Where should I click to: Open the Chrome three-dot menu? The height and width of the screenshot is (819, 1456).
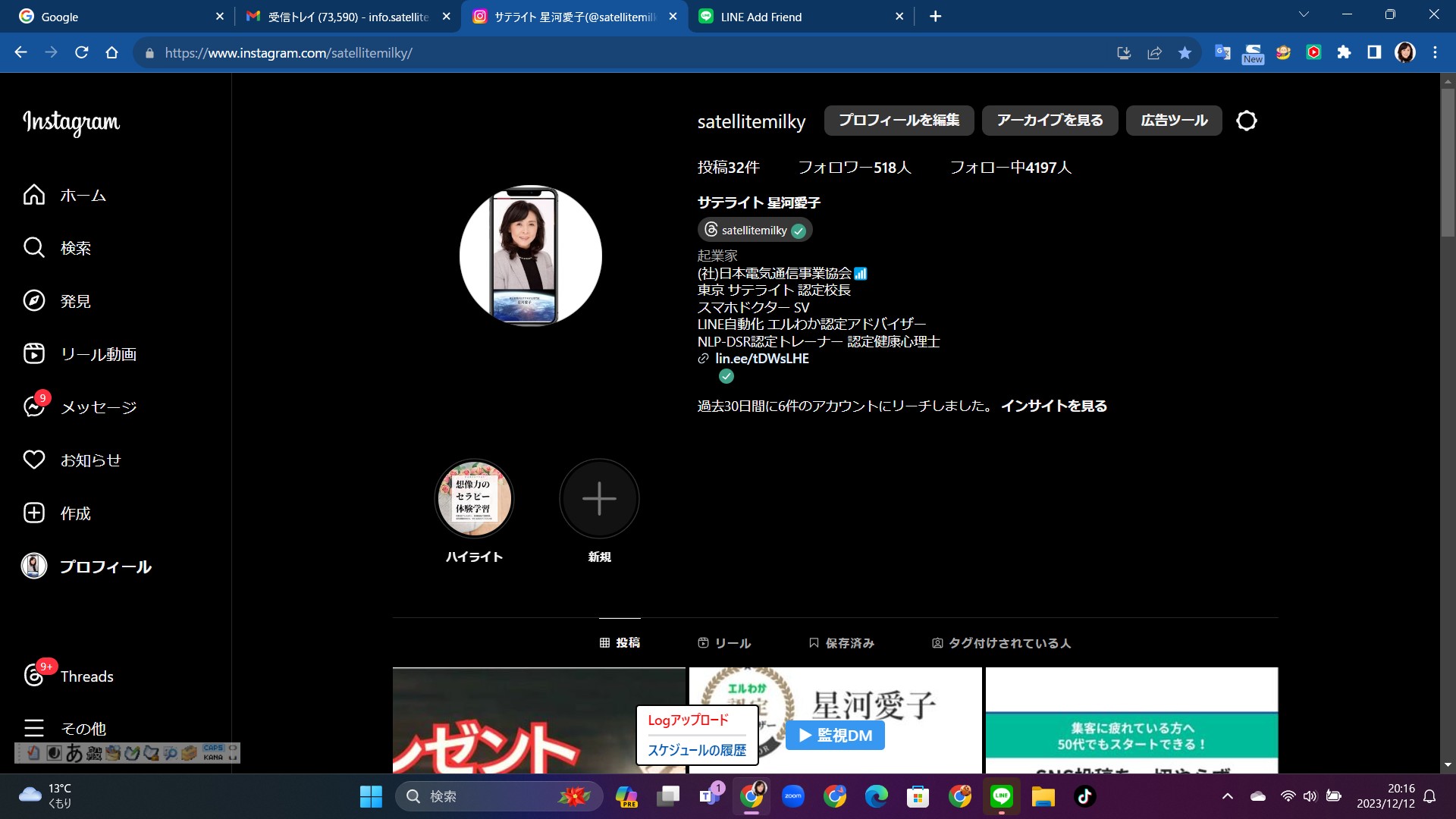1435,52
